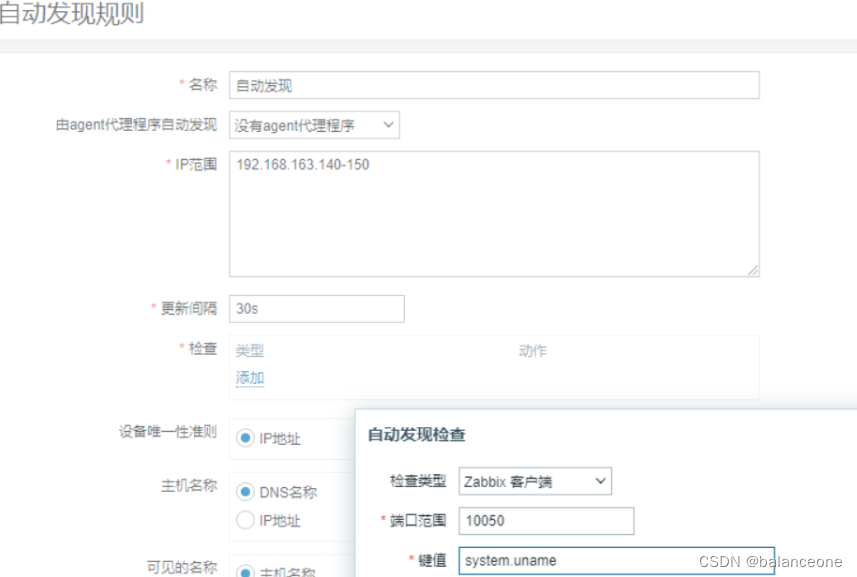Select the 主机名称 radio for 可见的名称

pyautogui.click(x=245, y=572)
